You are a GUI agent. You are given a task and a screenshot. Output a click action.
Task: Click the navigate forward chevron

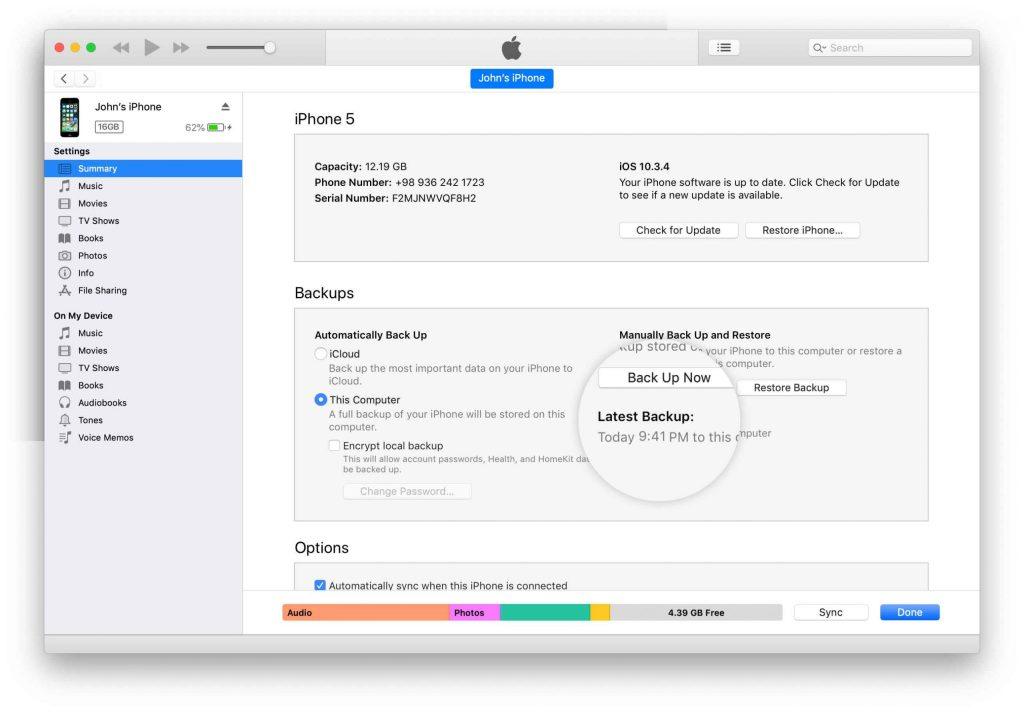point(86,78)
